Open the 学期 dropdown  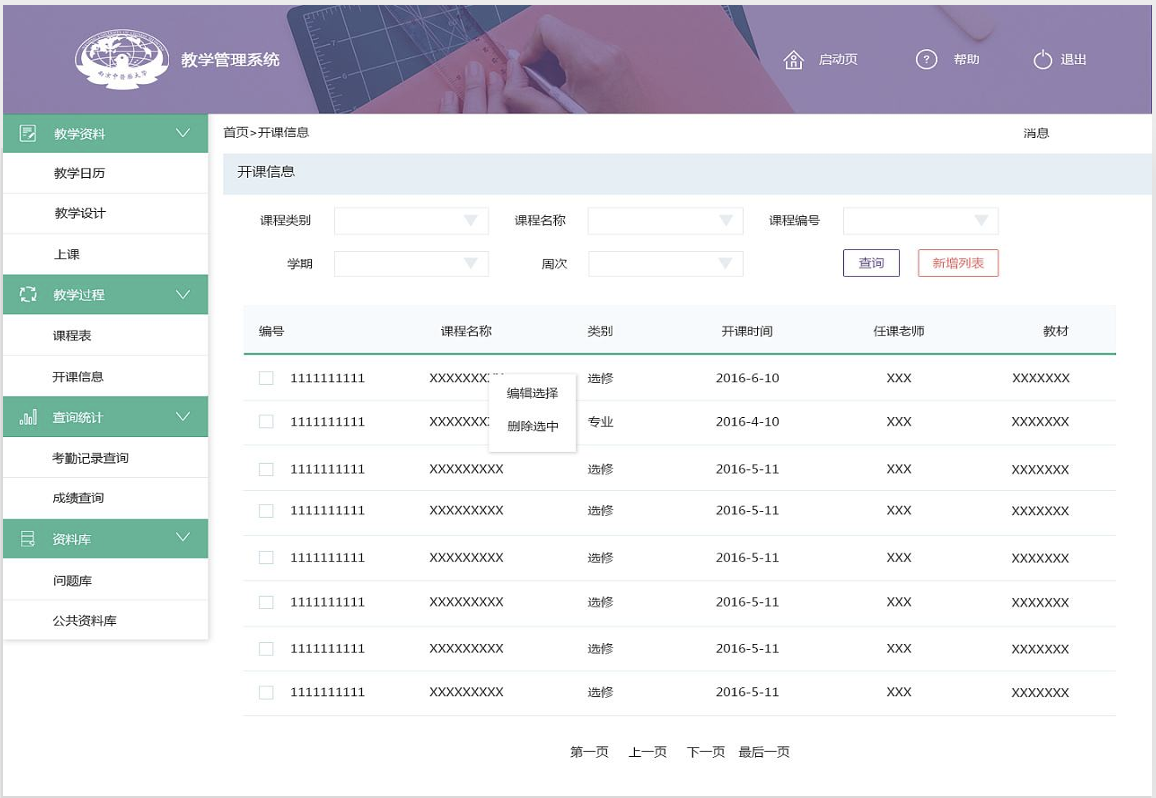410,263
